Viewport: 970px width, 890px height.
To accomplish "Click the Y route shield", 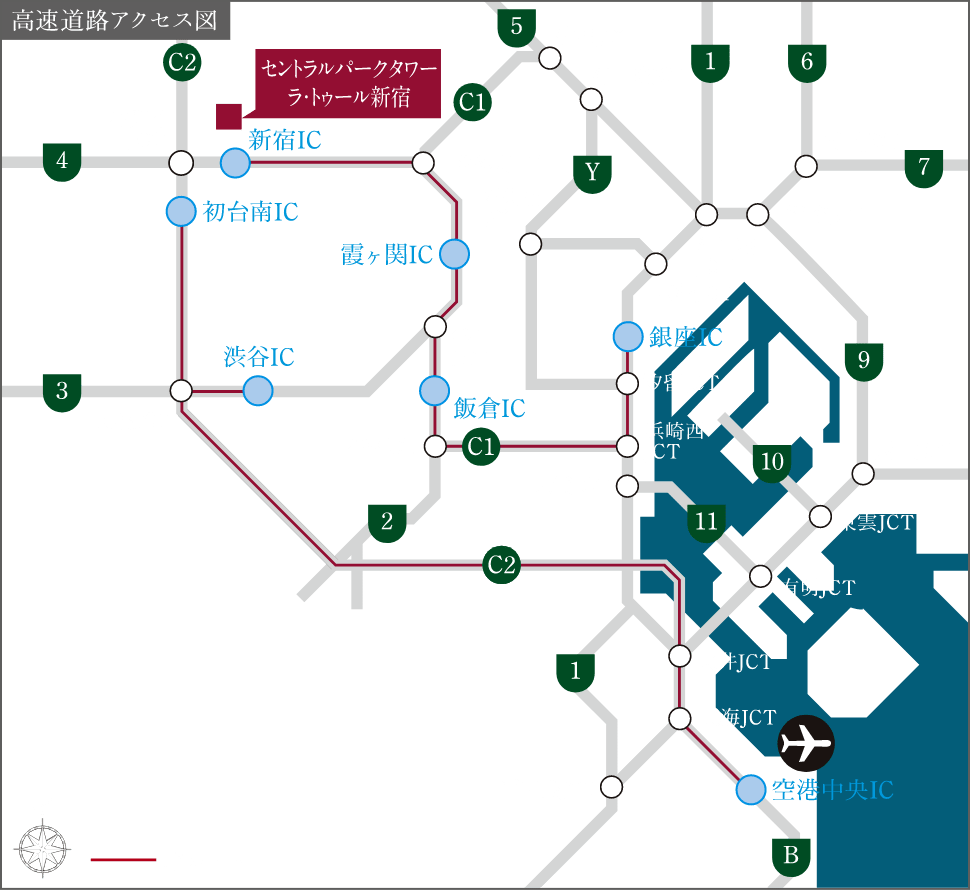I will (592, 174).
